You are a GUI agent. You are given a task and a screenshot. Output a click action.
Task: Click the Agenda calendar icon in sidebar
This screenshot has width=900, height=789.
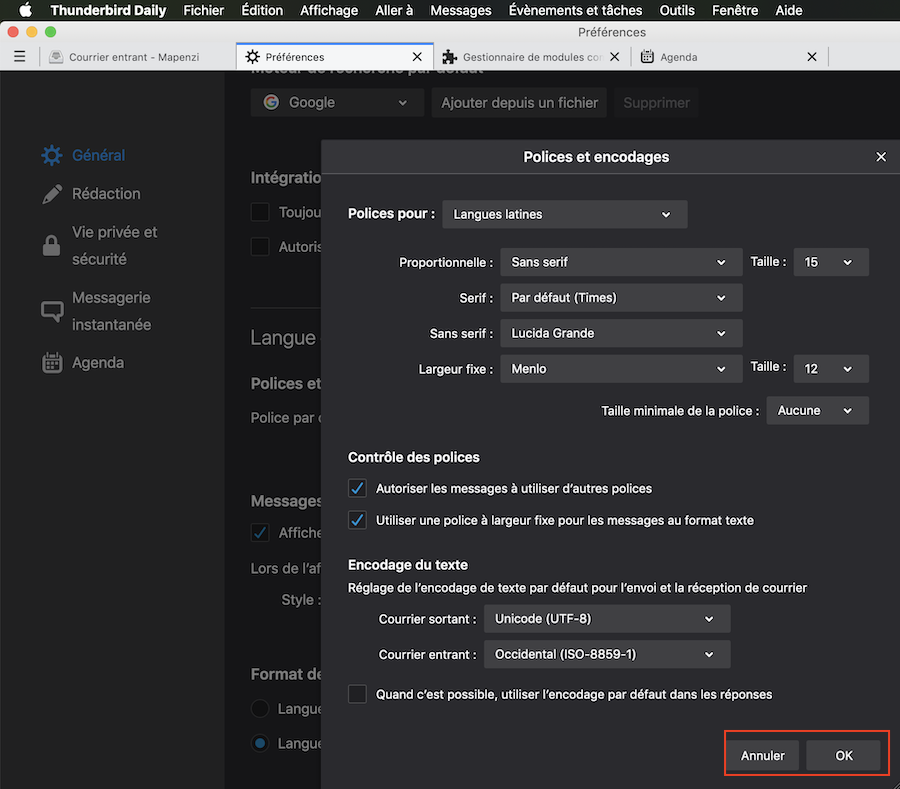tap(52, 363)
